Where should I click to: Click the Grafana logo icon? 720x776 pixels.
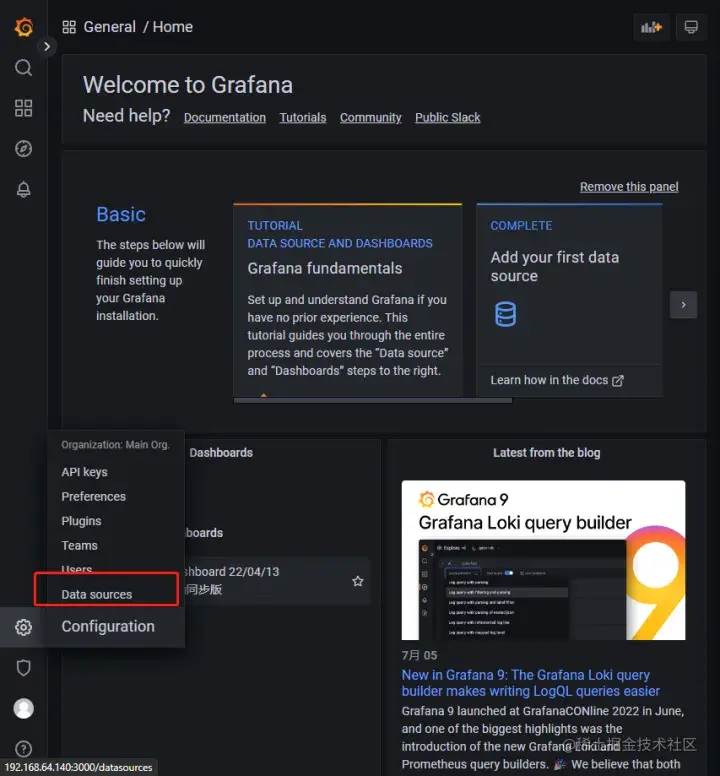click(x=23, y=27)
